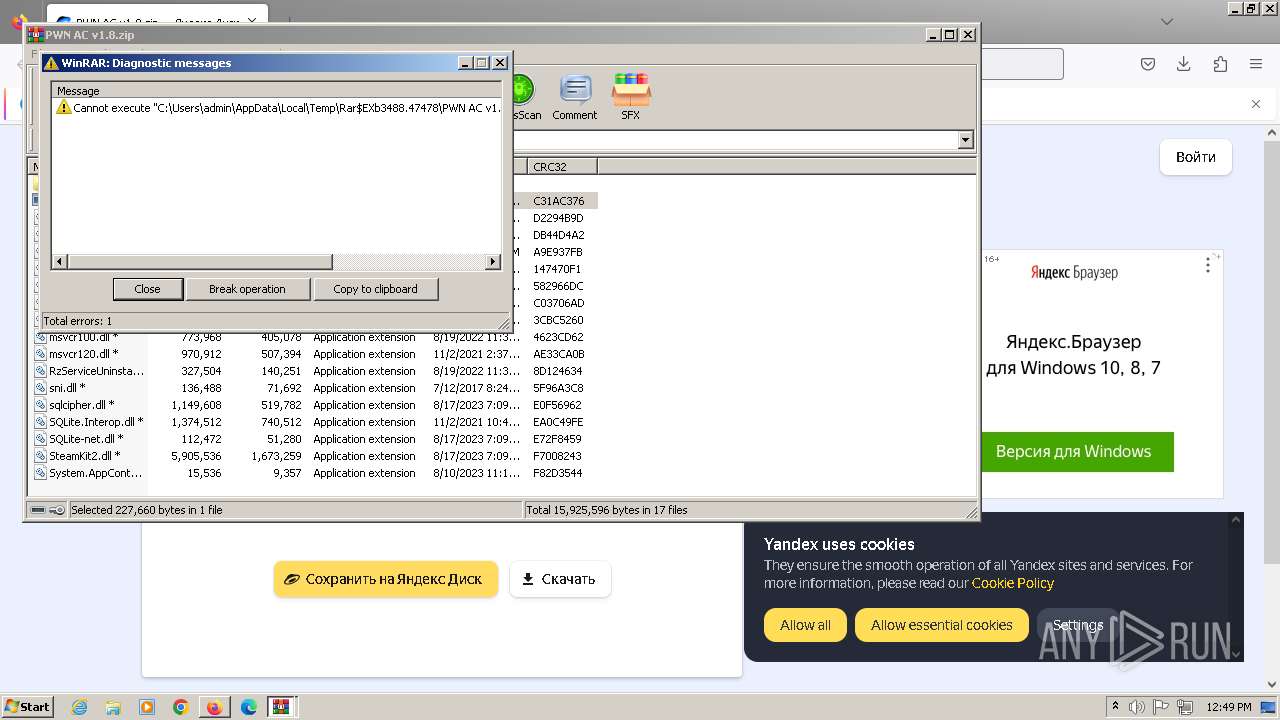Open Windows Explorer from taskbar
This screenshot has width=1280, height=720.
[113, 707]
